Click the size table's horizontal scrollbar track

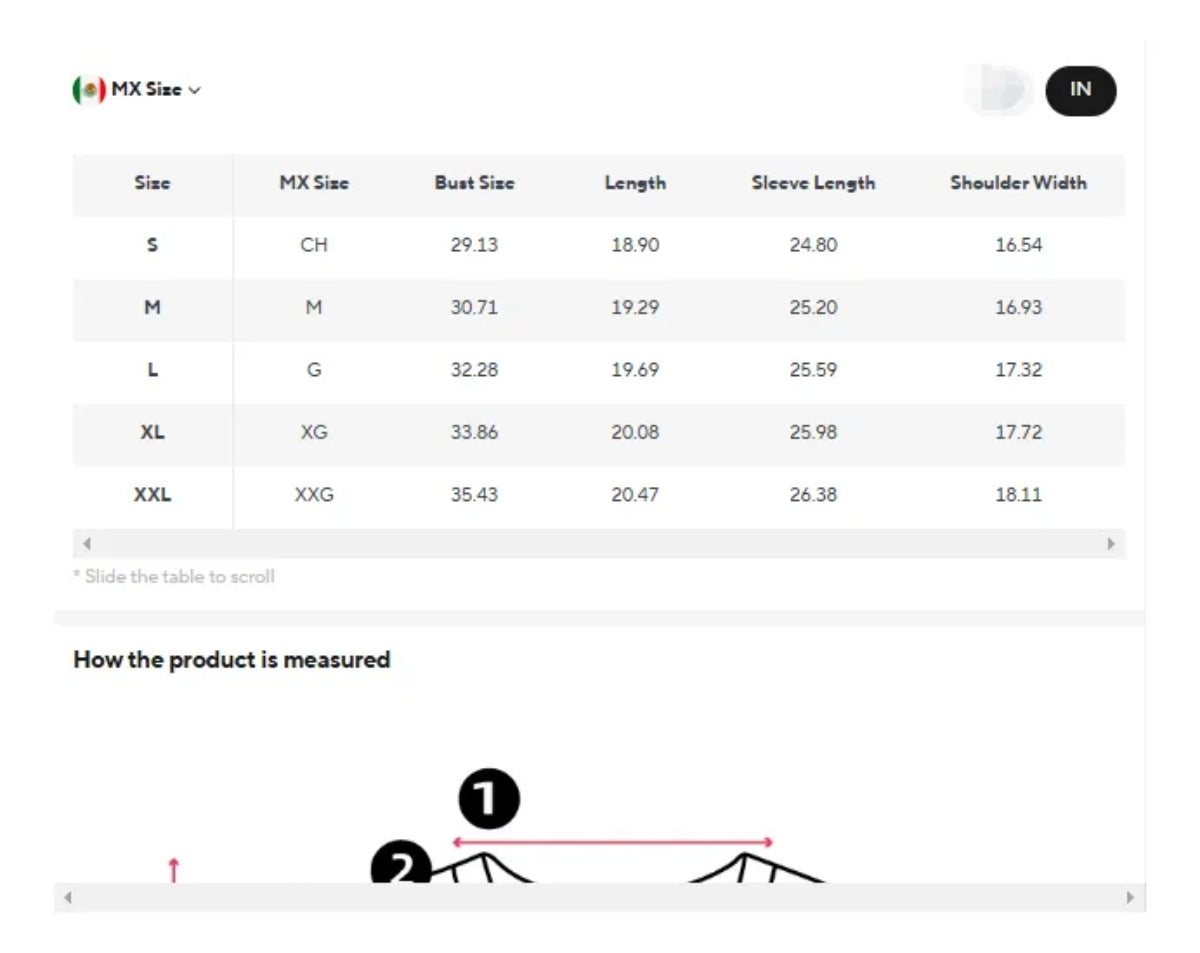(598, 544)
